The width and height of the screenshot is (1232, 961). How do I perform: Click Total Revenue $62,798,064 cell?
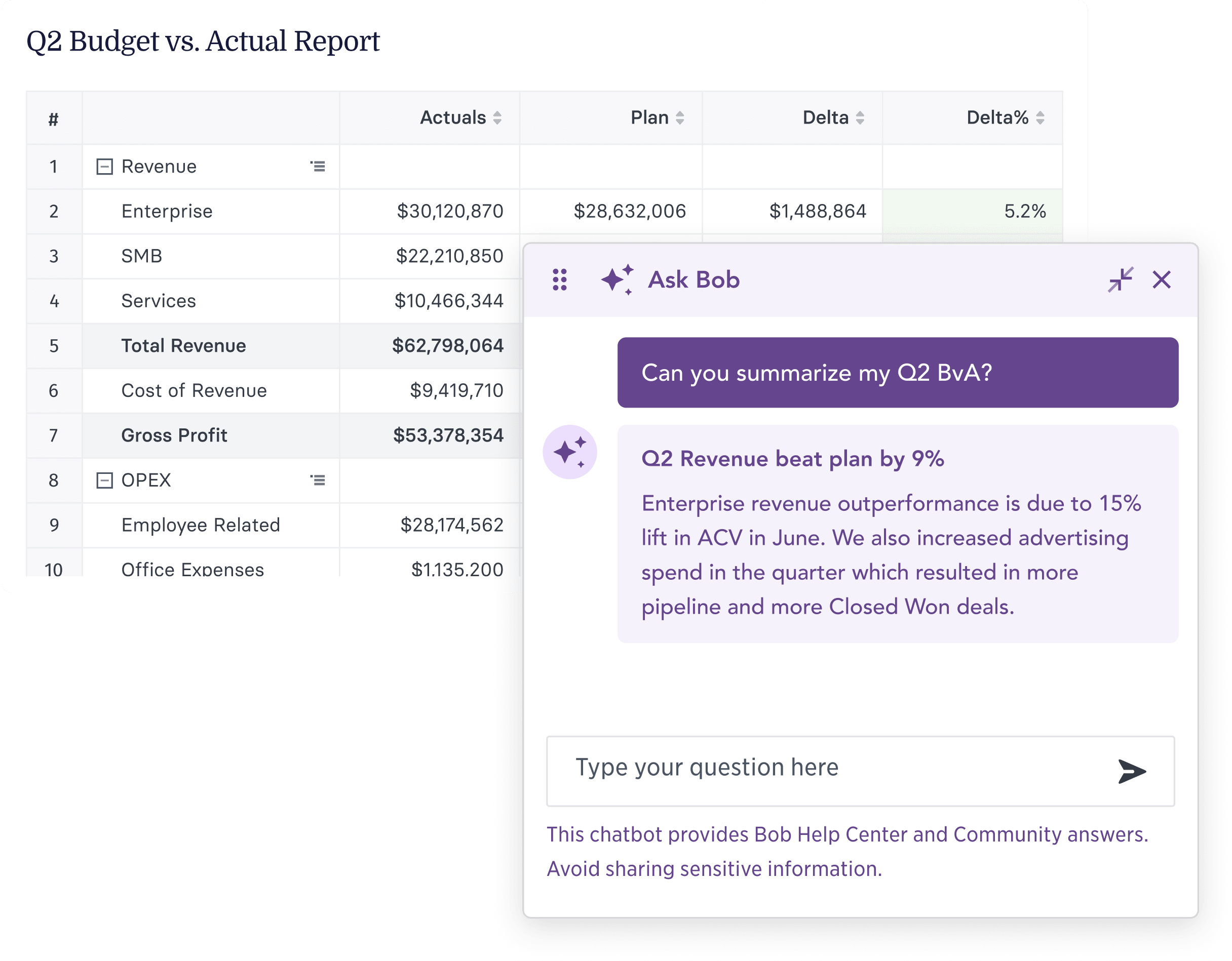(x=429, y=345)
